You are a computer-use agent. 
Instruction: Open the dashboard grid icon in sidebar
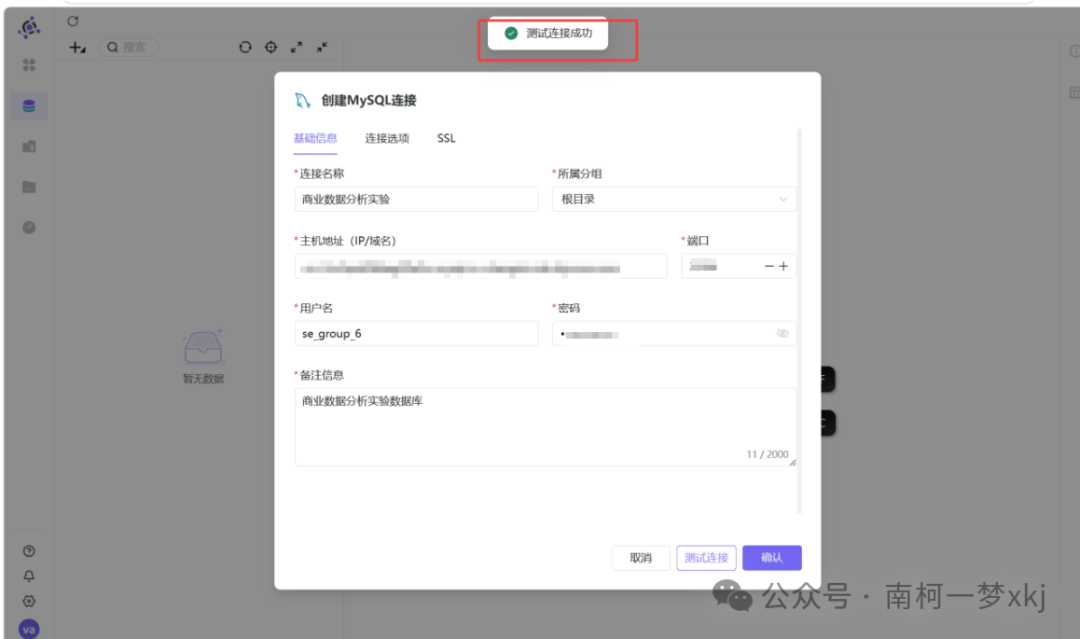[x=29, y=65]
